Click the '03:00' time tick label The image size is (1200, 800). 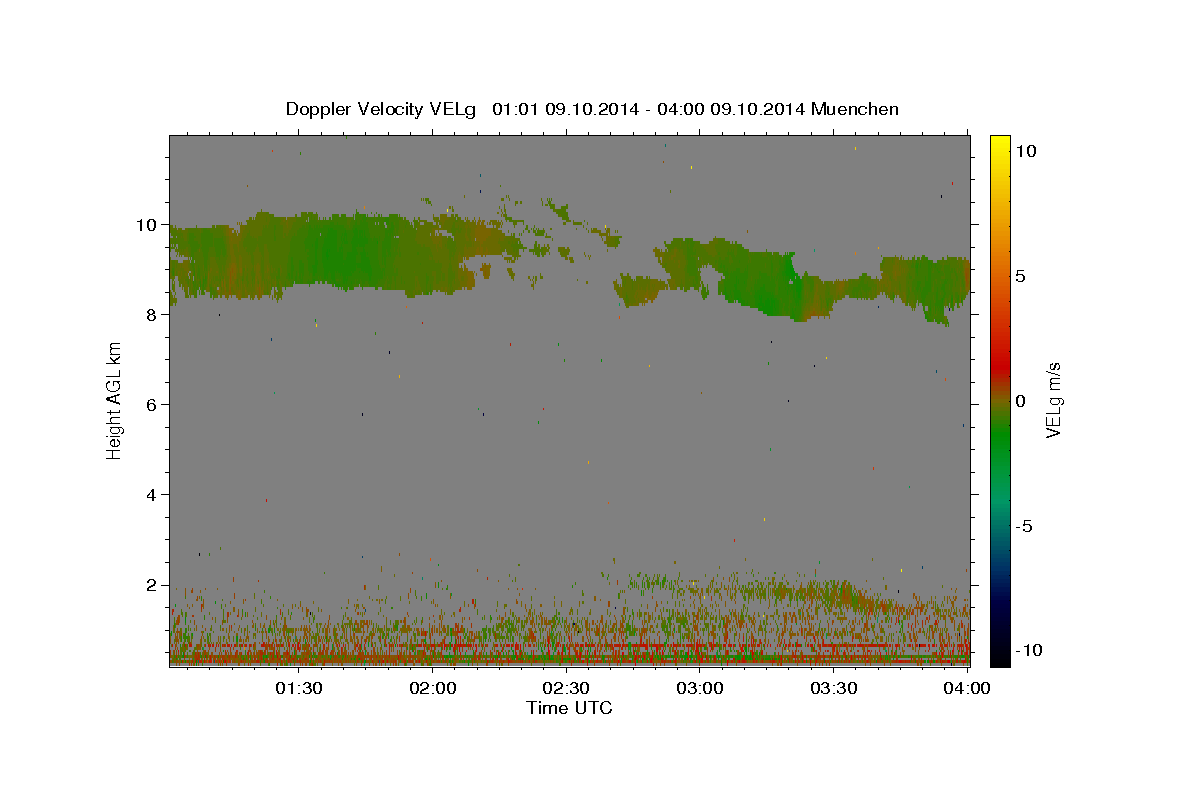(700, 688)
